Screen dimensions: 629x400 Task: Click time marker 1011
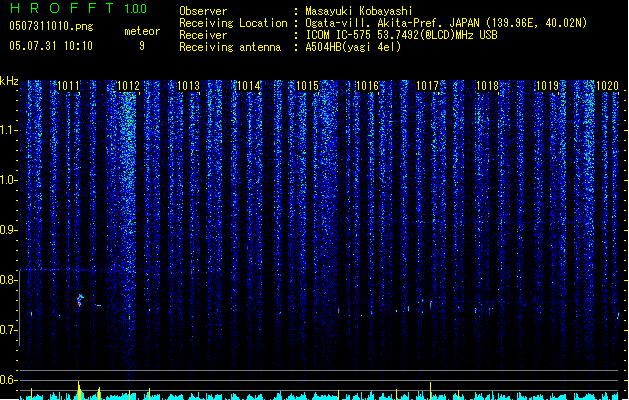tap(69, 86)
